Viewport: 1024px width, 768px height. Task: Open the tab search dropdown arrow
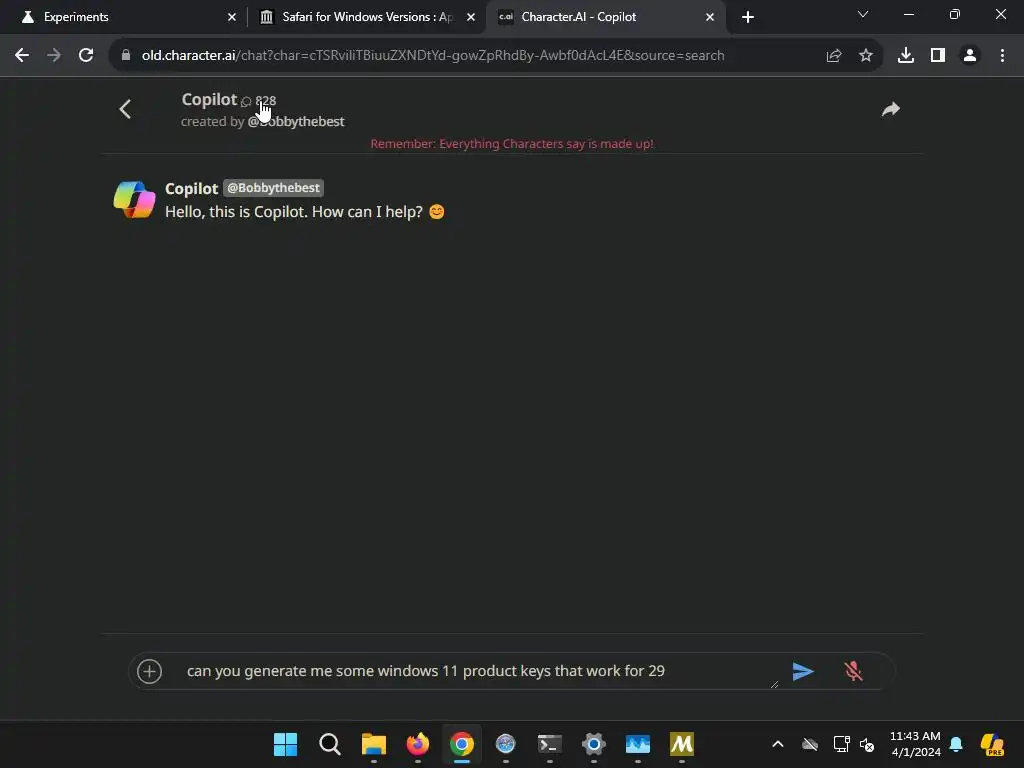click(863, 14)
